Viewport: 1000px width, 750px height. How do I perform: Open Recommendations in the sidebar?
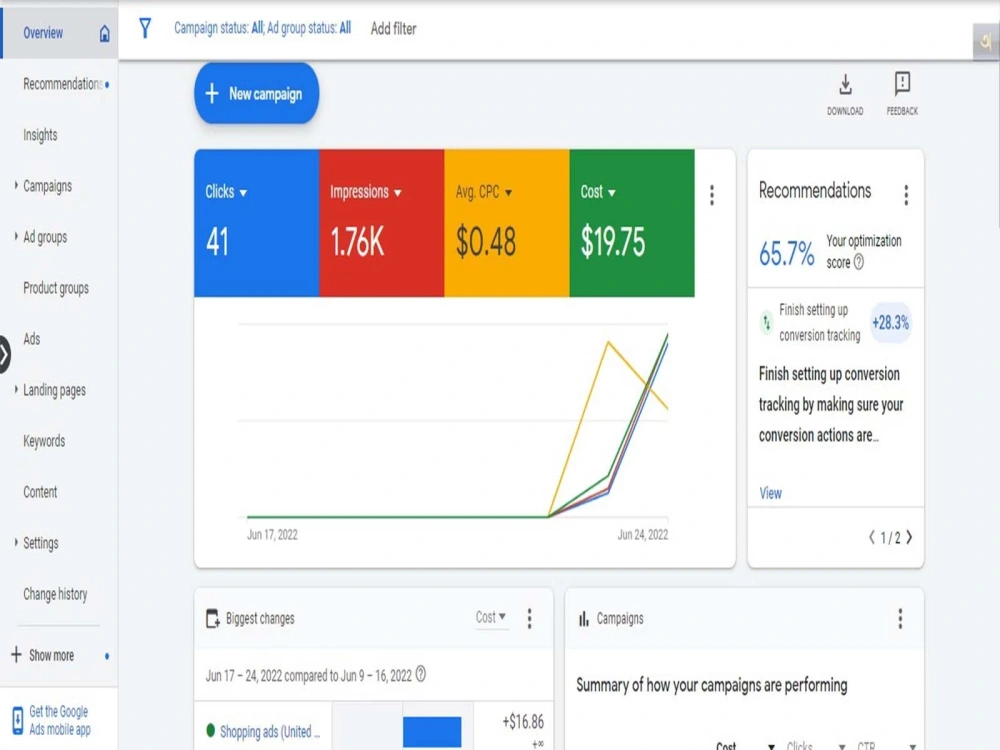[62, 84]
